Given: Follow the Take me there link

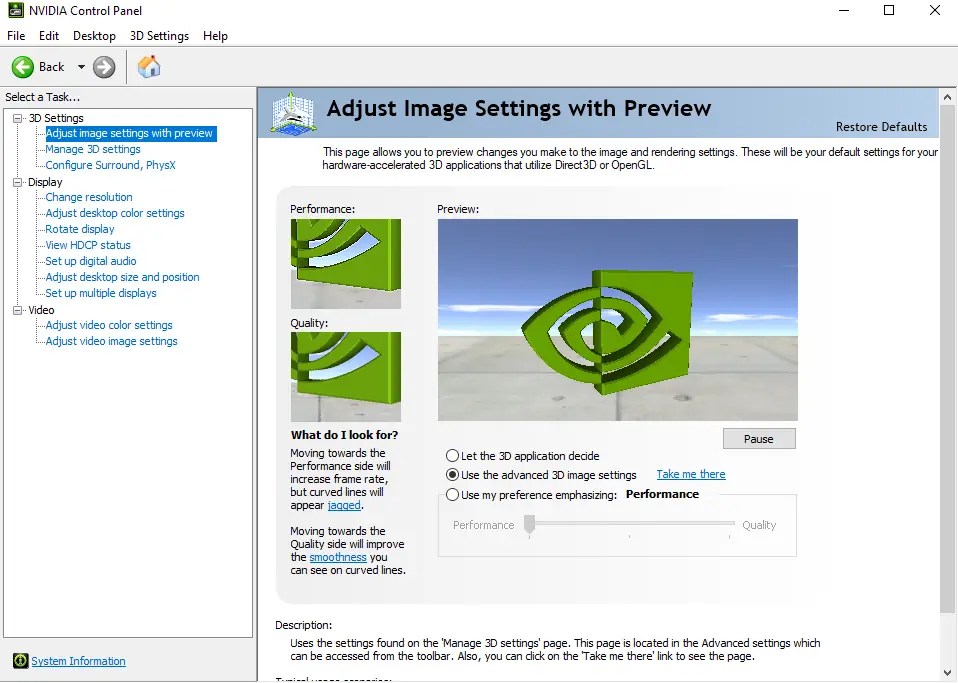Looking at the screenshot, I should [691, 474].
